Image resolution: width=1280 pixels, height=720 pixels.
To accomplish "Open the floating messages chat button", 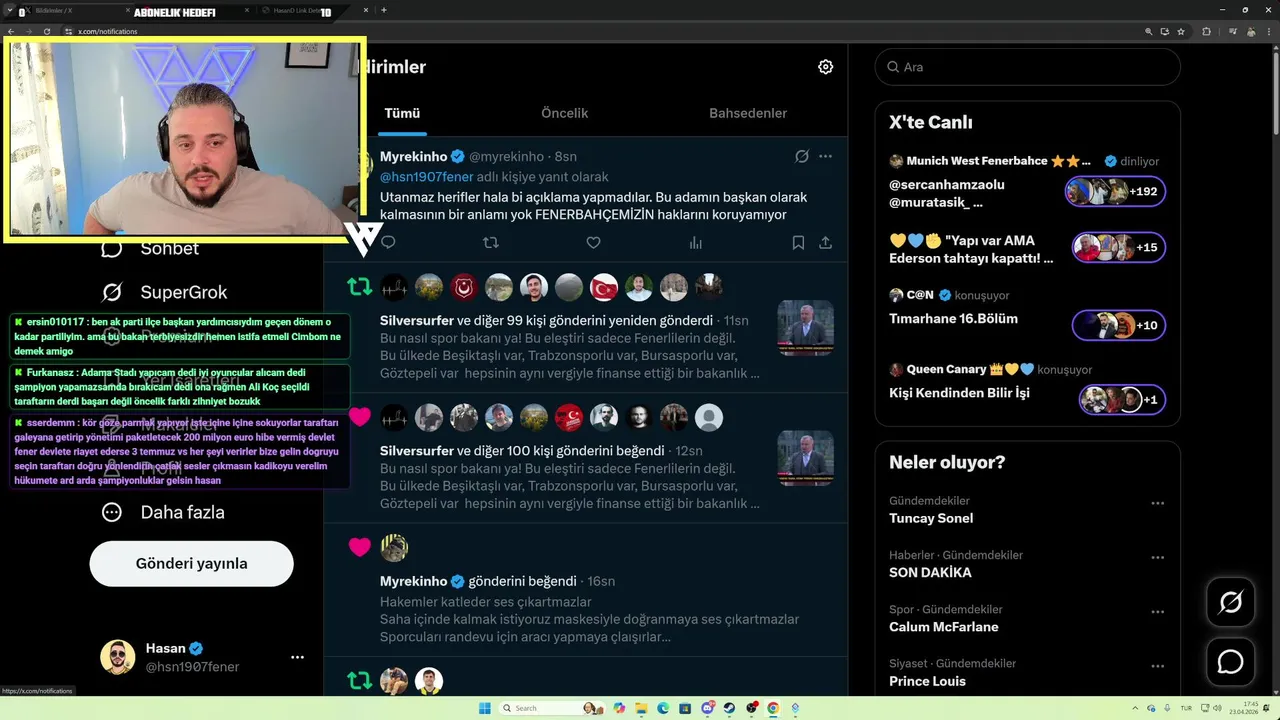I will click(1230, 662).
